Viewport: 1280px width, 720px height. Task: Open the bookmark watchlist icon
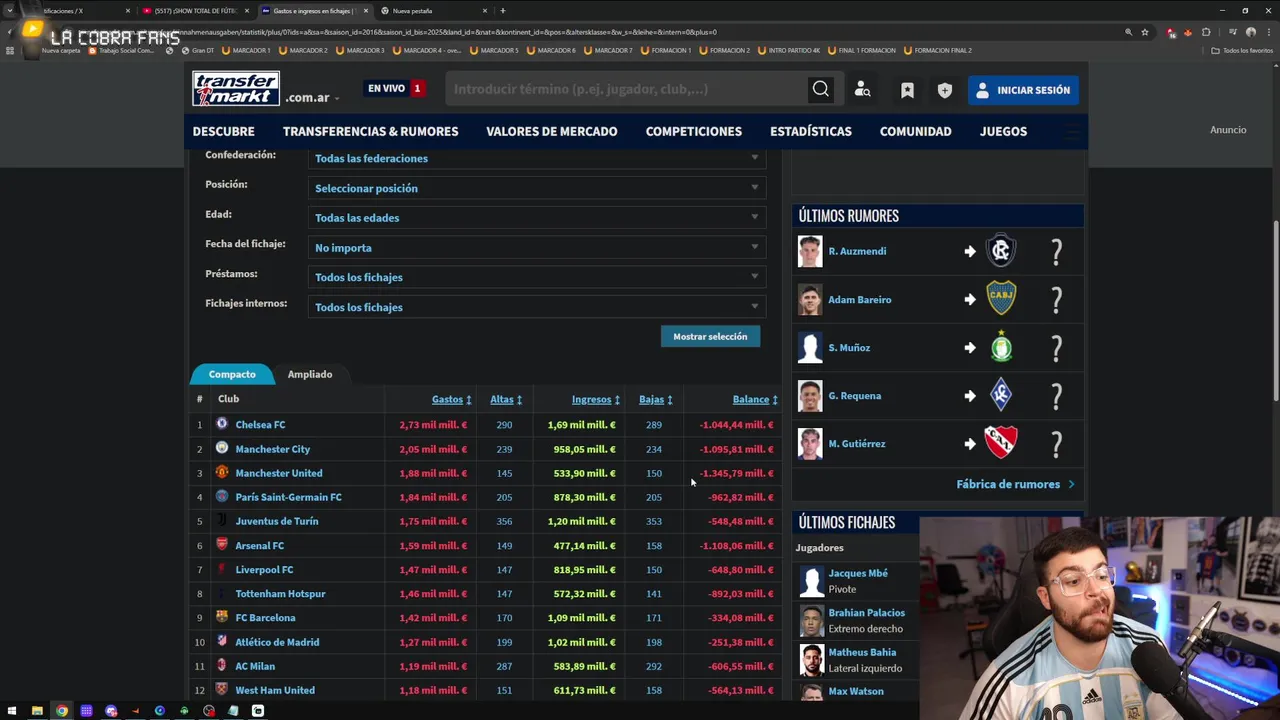pyautogui.click(x=907, y=90)
